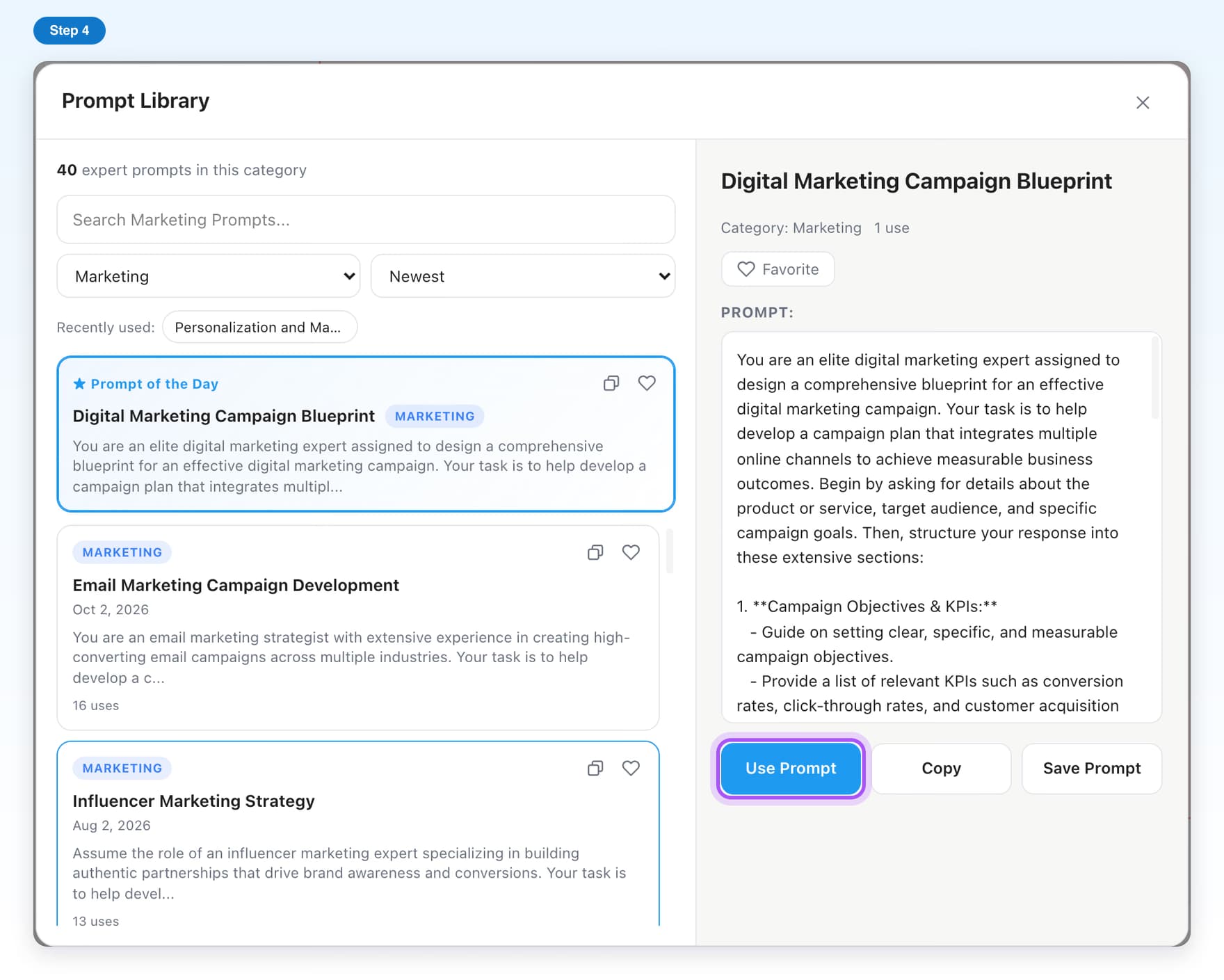Viewport: 1224px width, 980px height.
Task: Favorite the Digital Marketing Campaign Blueprint card
Action: tap(647, 383)
